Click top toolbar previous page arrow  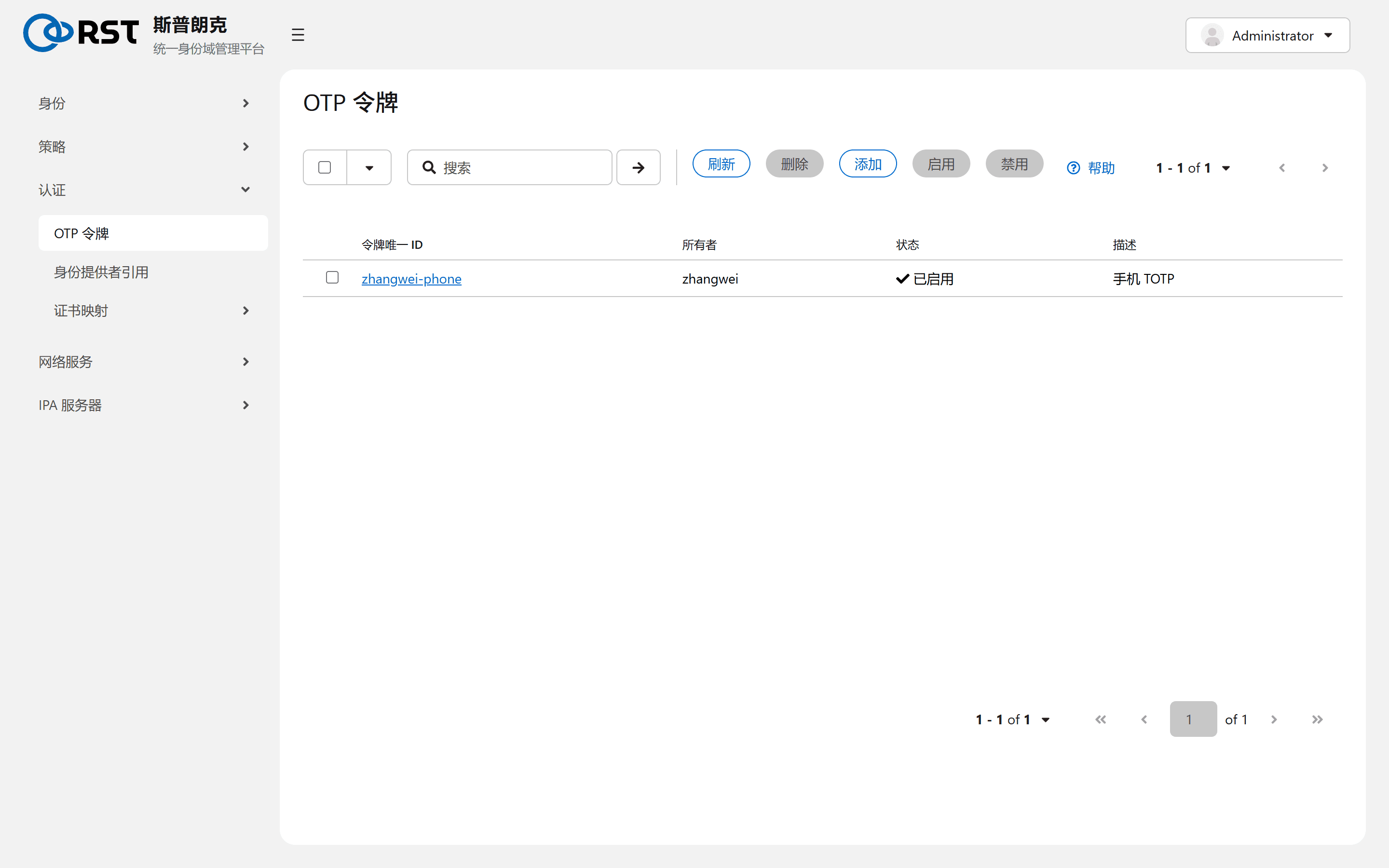(1281, 168)
